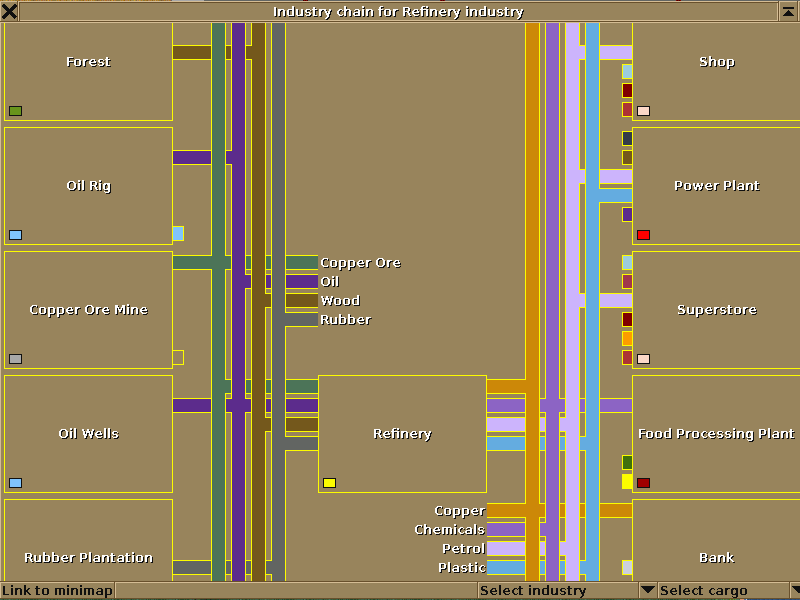The image size is (800, 600).
Task: Select the Food Processing Plant box
Action: (x=716, y=434)
